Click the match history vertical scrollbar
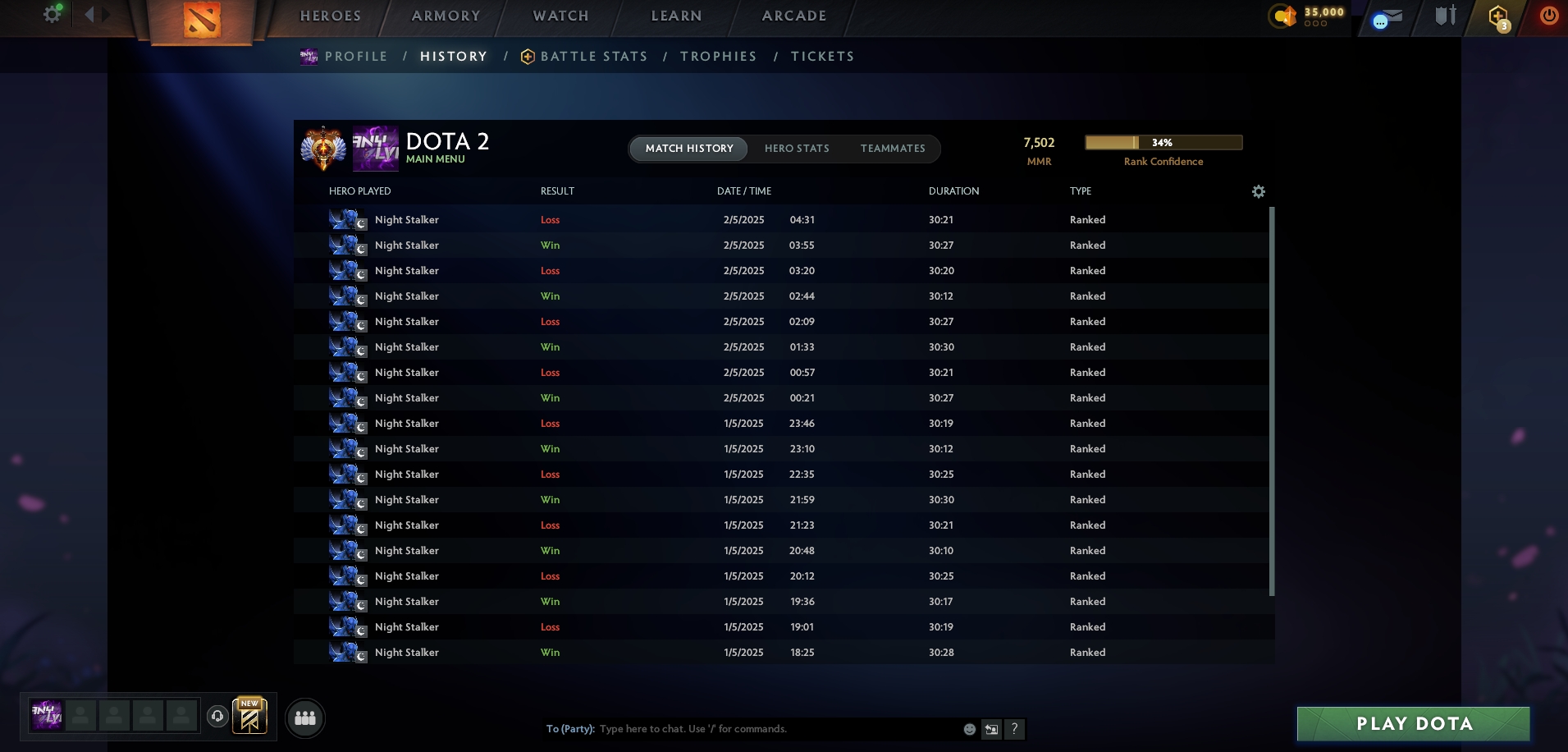The height and width of the screenshot is (752, 1568). (x=1272, y=401)
